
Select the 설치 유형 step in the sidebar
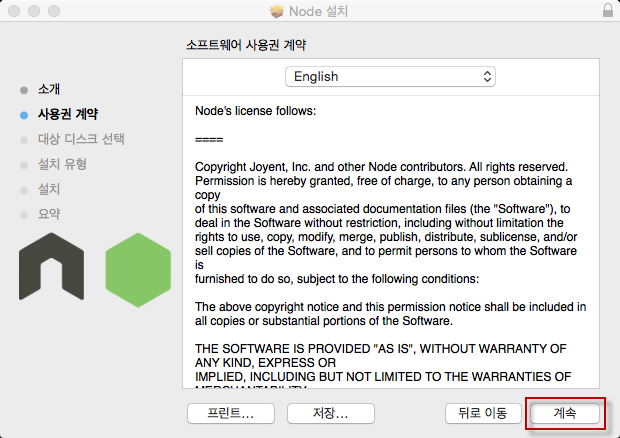pos(62,164)
